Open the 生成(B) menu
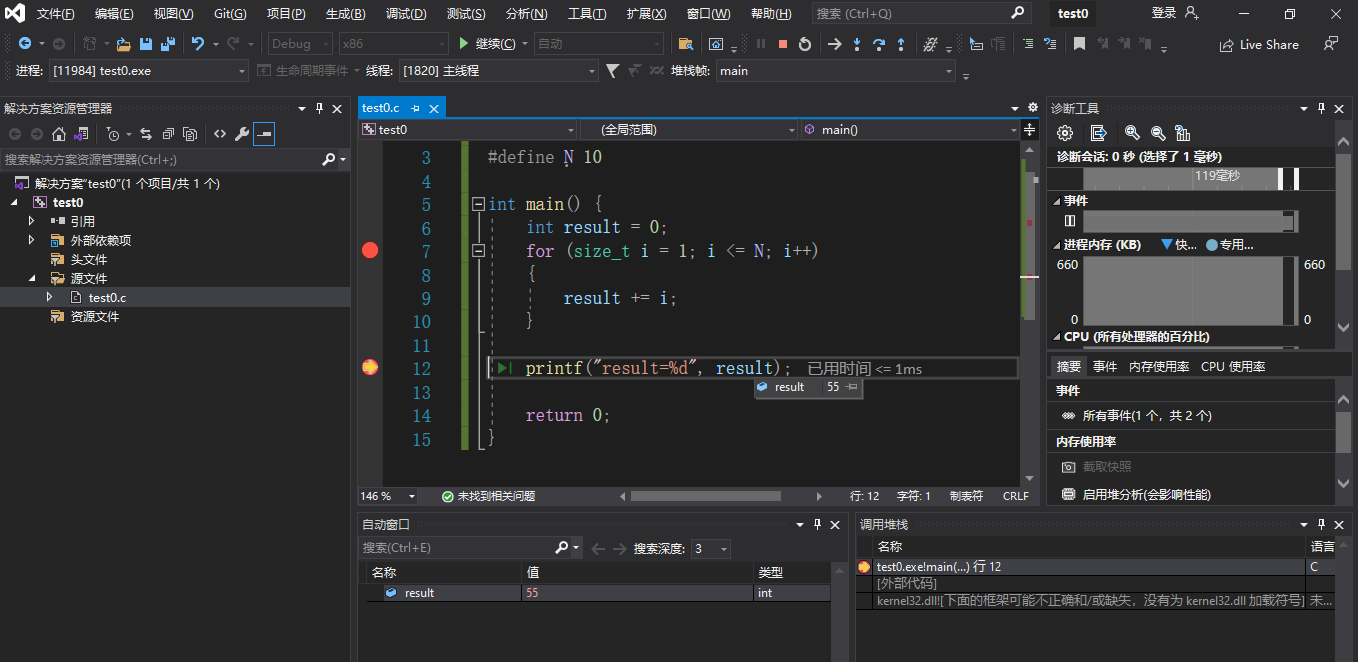Viewport: 1358px width, 662px height. tap(346, 14)
